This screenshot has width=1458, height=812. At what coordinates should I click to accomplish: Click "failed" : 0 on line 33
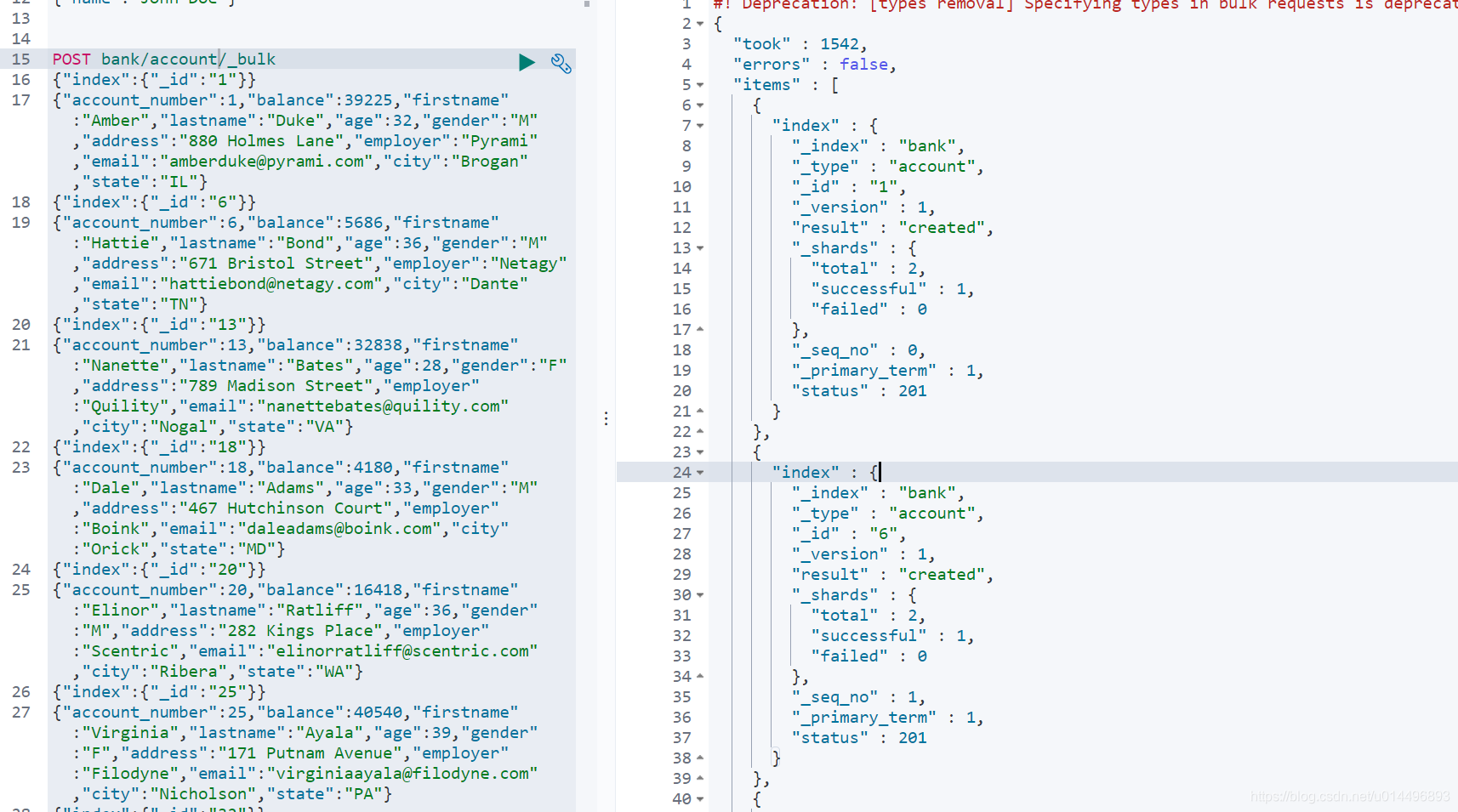869,656
